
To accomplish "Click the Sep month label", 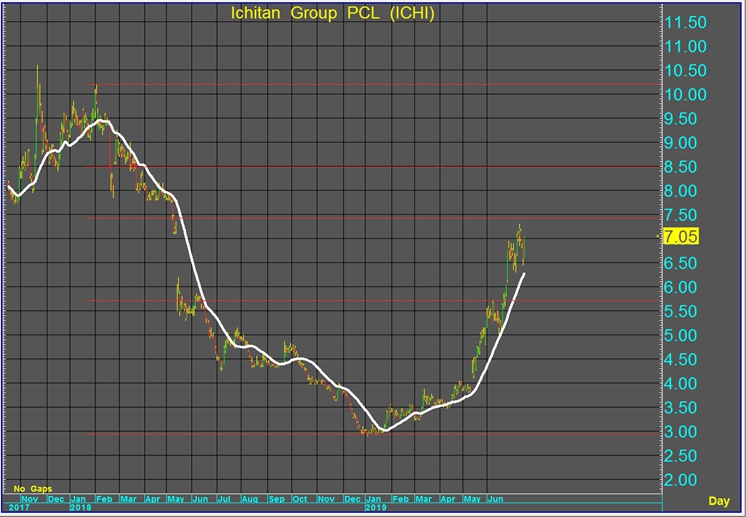I will pyautogui.click(x=276, y=499).
